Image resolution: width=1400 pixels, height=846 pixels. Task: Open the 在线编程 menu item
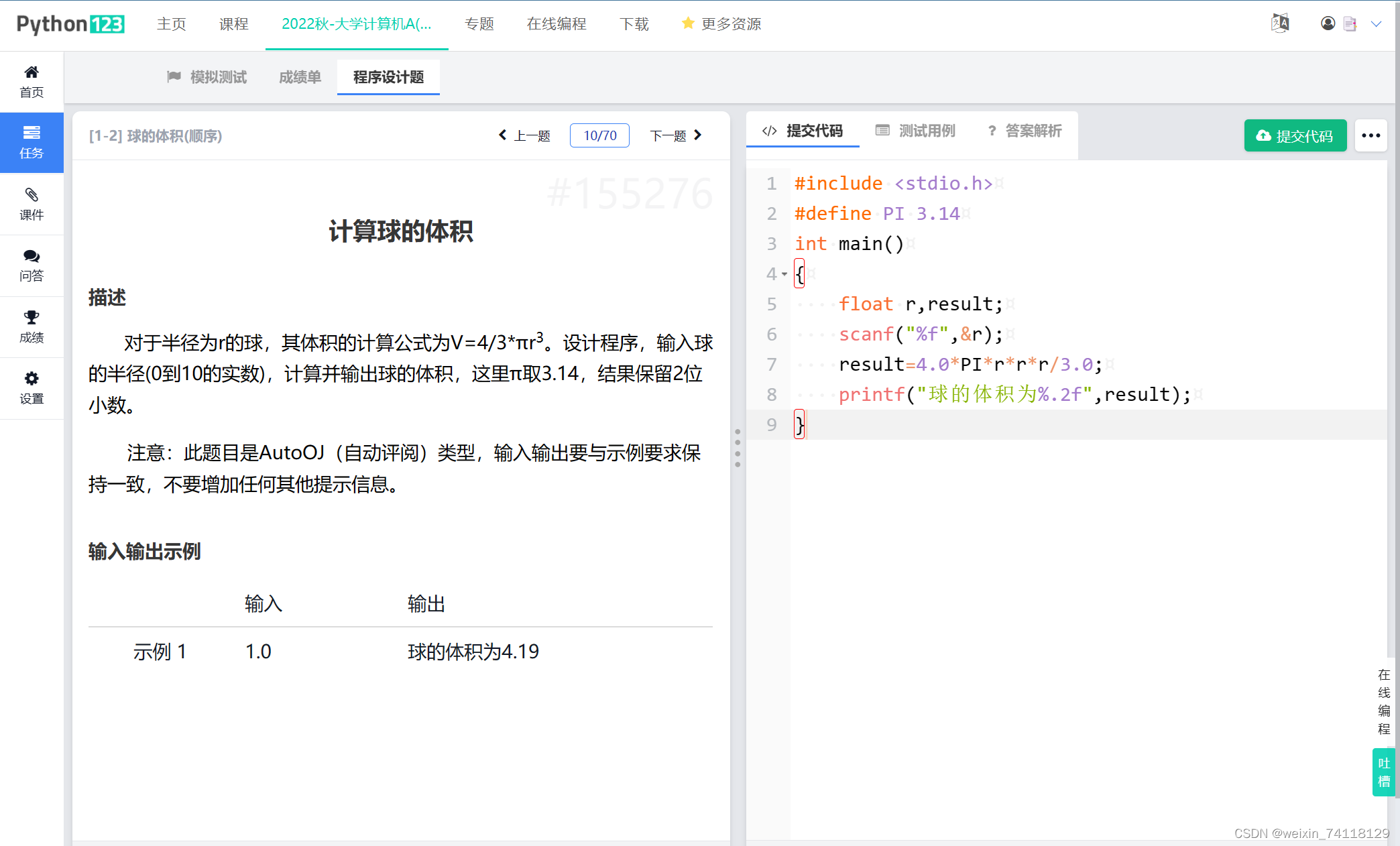557,23
